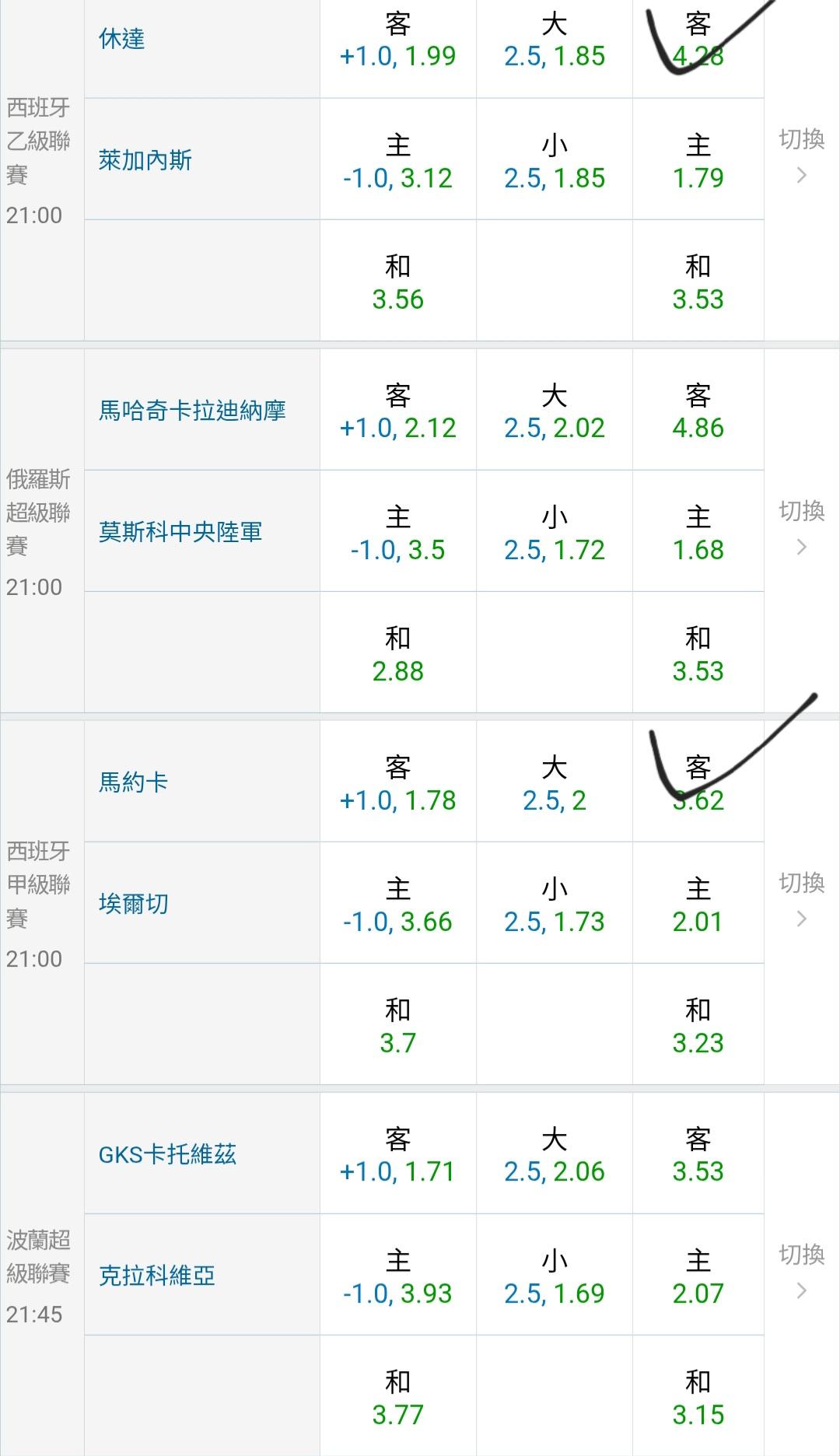
Task: Choose draw odds 3.23 for 馬約卡 match
Action: tap(698, 1027)
